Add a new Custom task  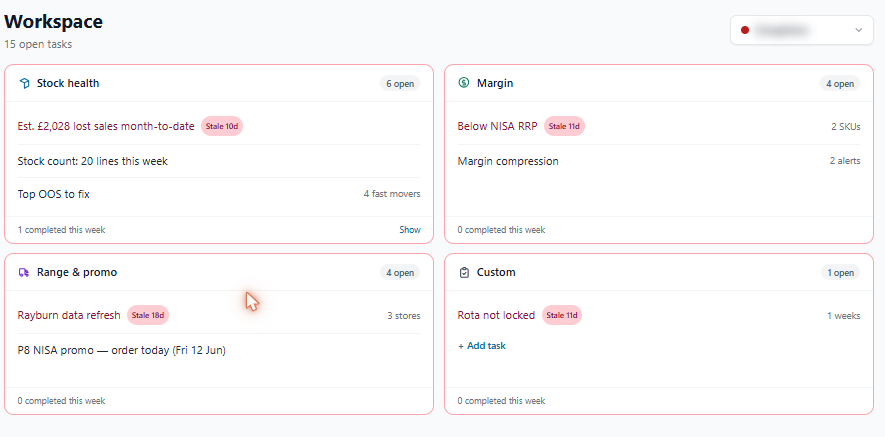pyautogui.click(x=481, y=346)
